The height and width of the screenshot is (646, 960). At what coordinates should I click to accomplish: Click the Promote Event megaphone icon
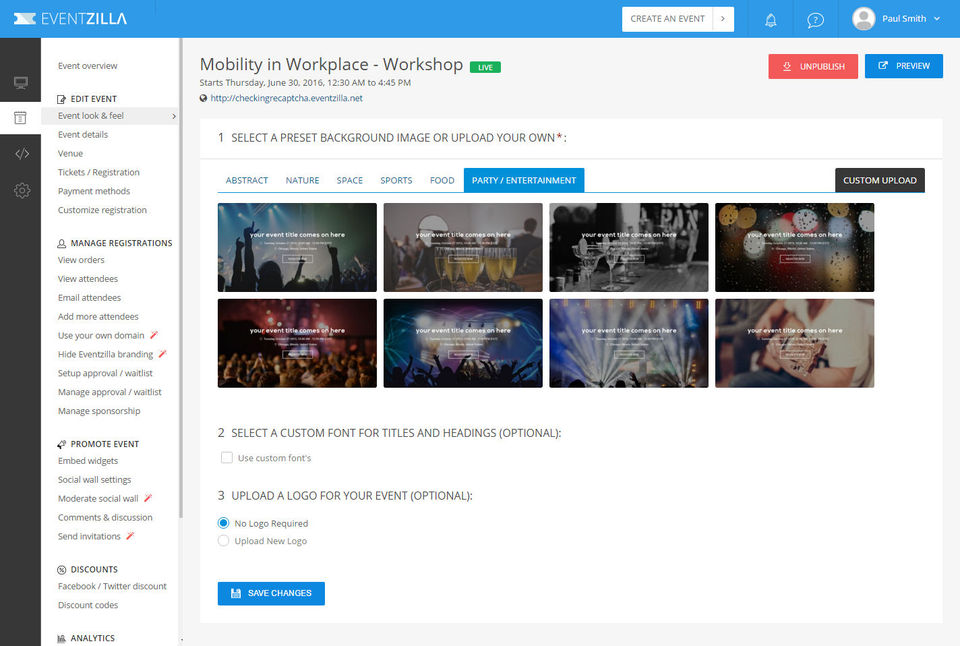click(x=61, y=444)
